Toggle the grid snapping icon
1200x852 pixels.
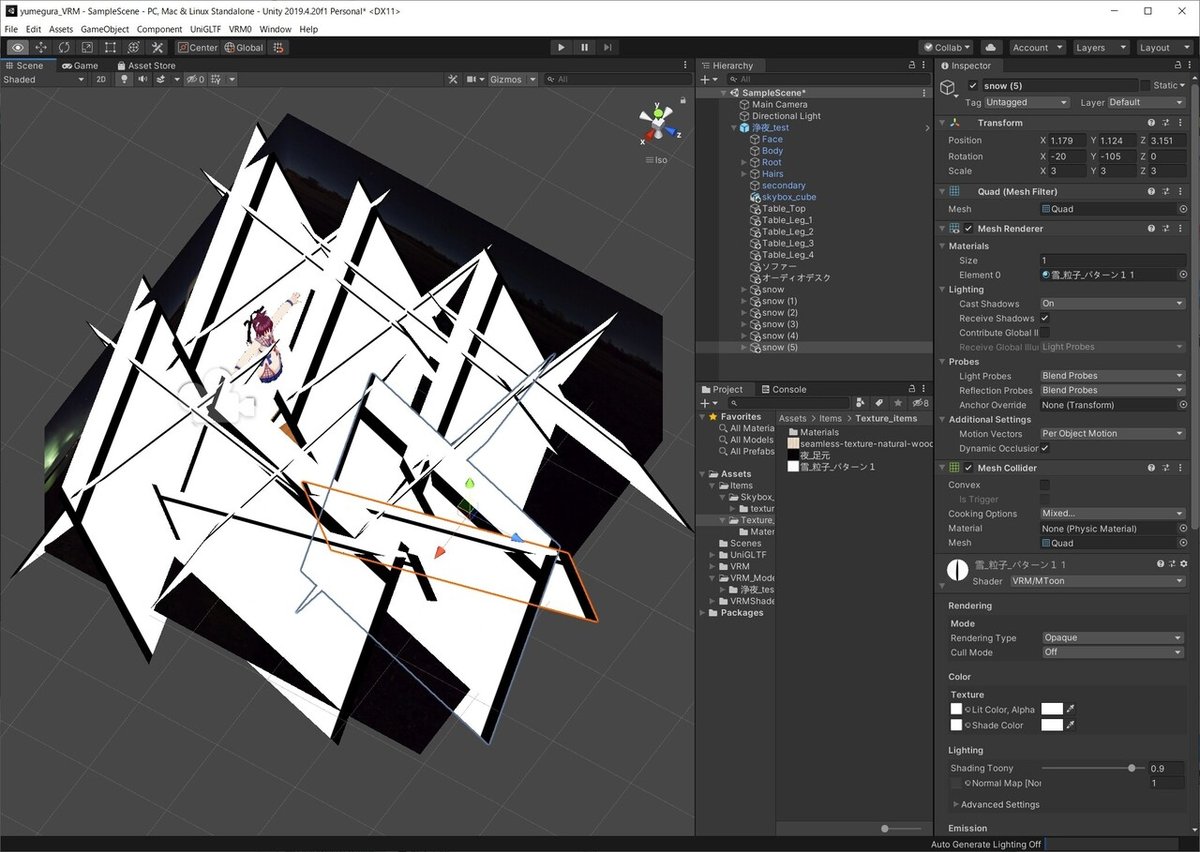pos(278,47)
